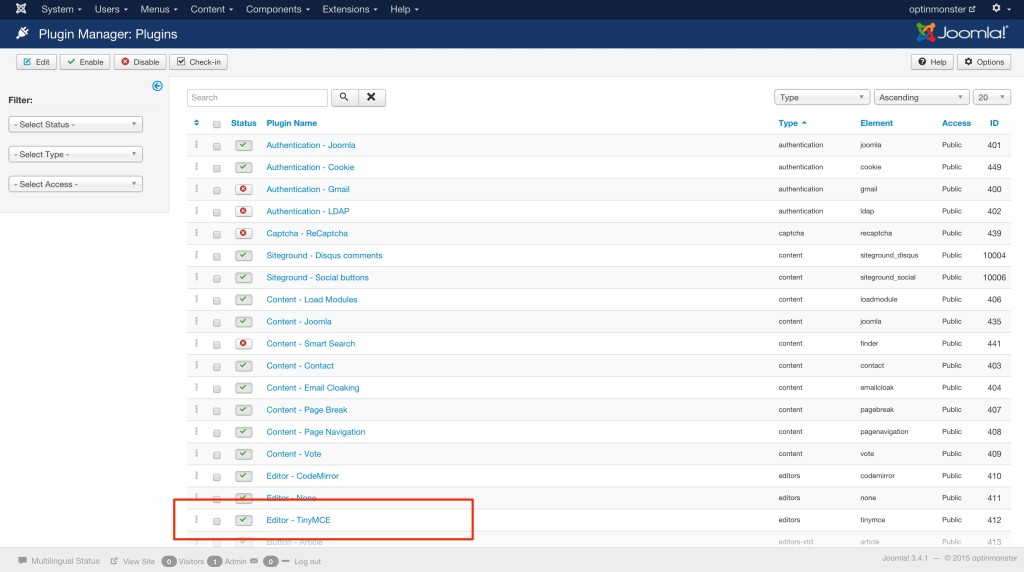Click Log out in the footer bar

tap(307, 562)
